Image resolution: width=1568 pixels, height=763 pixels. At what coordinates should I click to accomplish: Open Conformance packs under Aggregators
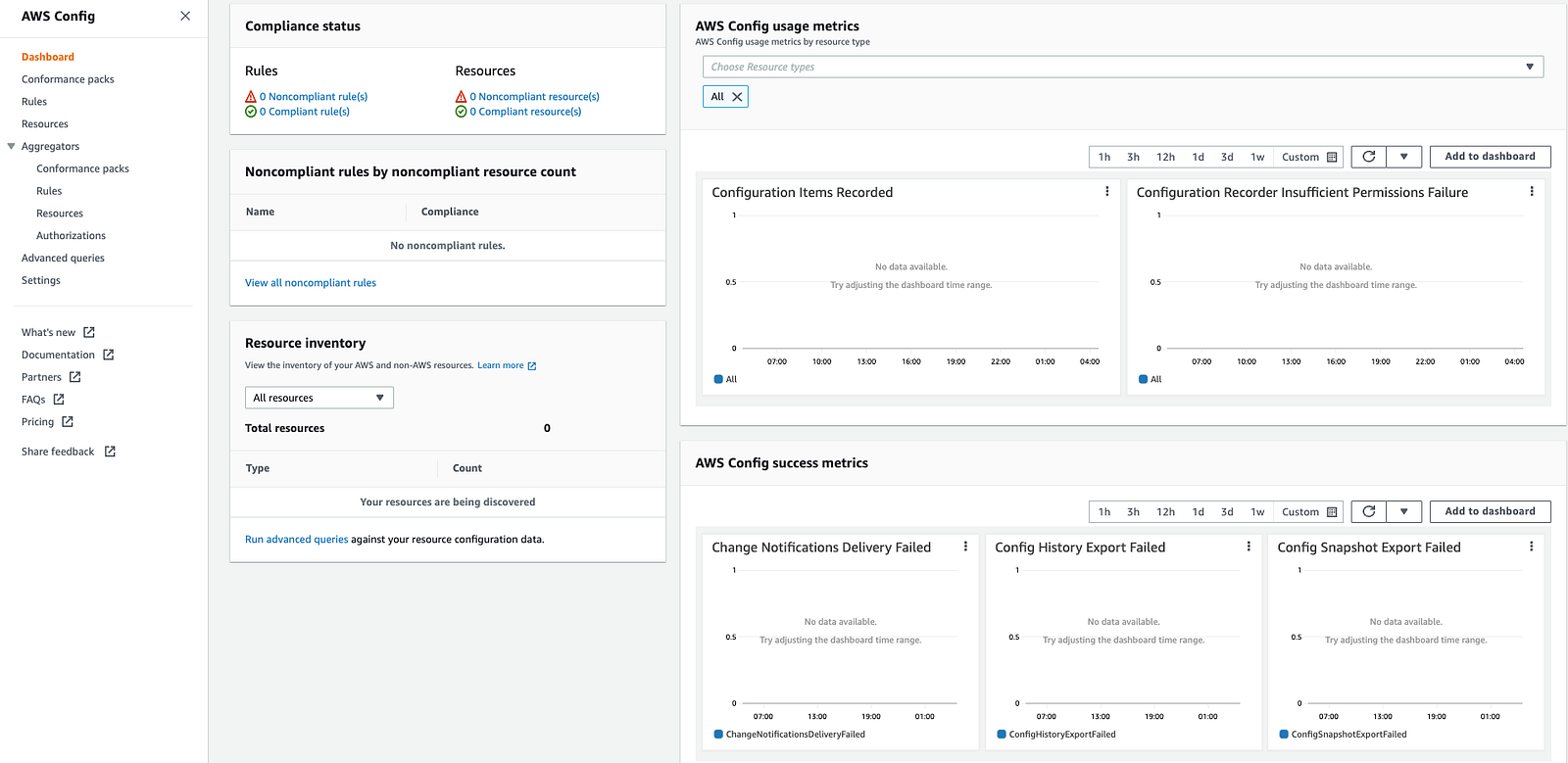tap(82, 169)
